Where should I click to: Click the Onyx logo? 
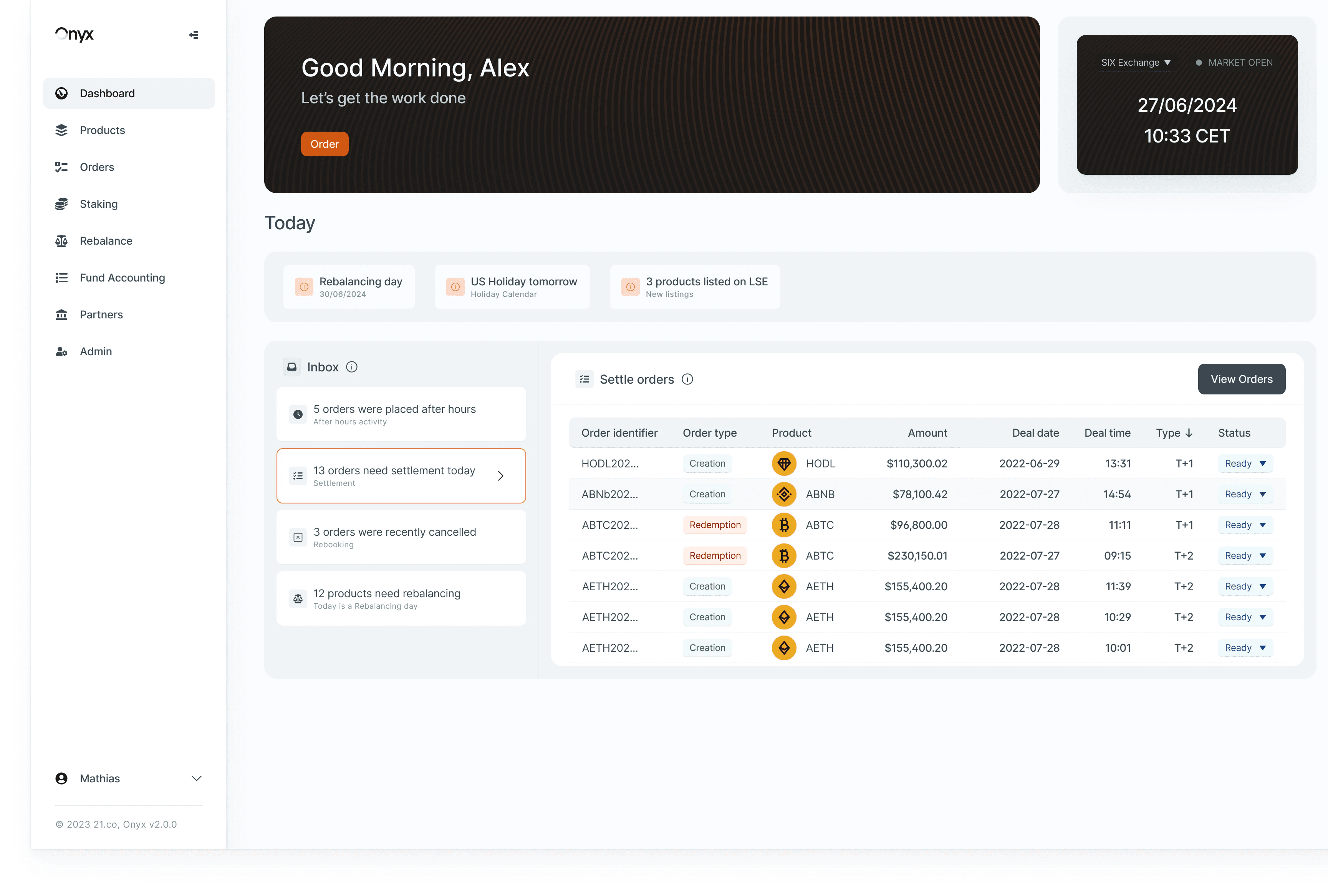click(x=74, y=34)
